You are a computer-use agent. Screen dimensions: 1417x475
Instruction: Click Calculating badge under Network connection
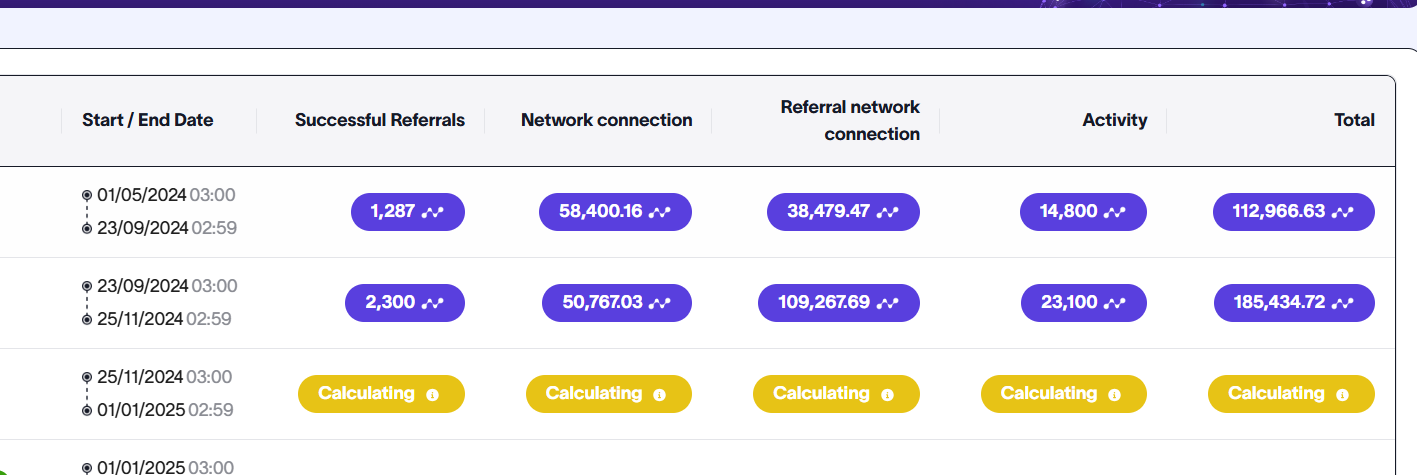pos(609,394)
